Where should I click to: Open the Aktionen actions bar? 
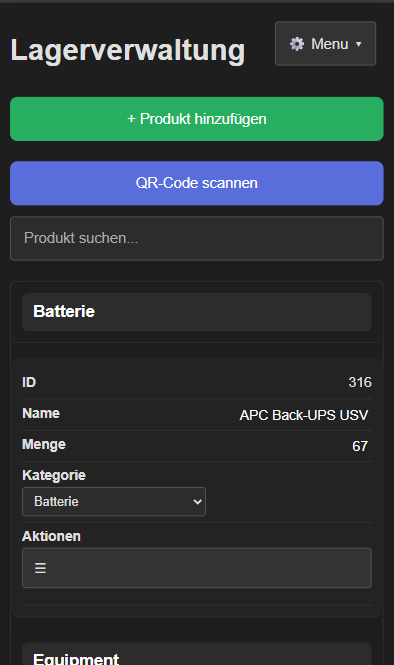[x=197, y=567]
